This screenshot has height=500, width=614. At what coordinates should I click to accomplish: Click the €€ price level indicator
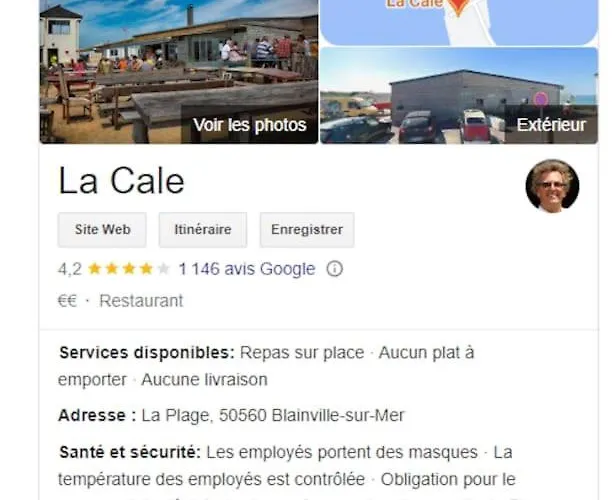[x=67, y=301]
